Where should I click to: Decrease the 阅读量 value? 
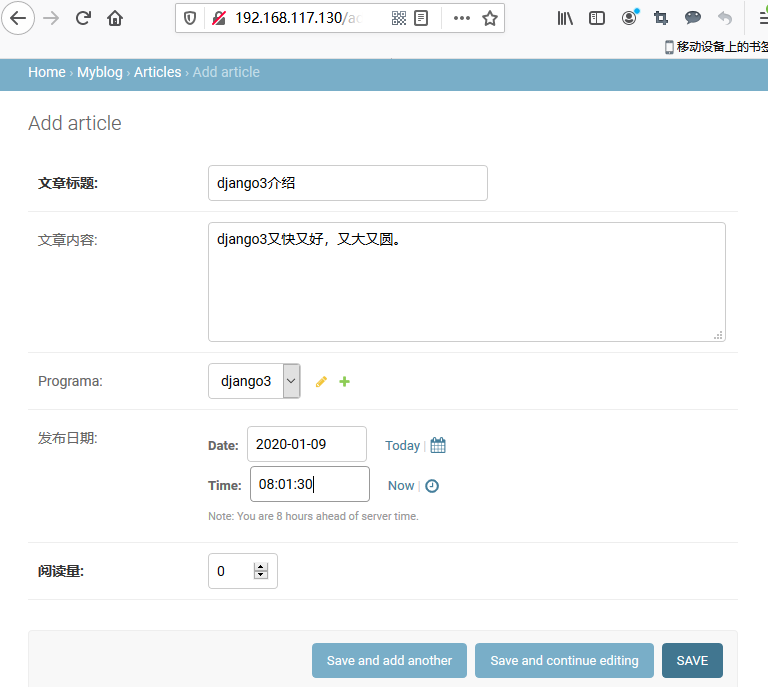(261, 575)
